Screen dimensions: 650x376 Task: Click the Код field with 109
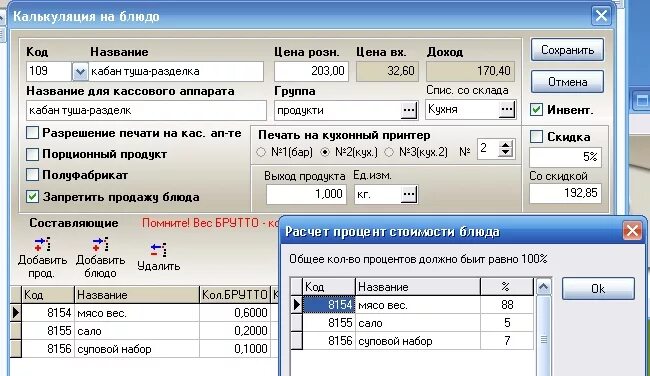tap(49, 71)
